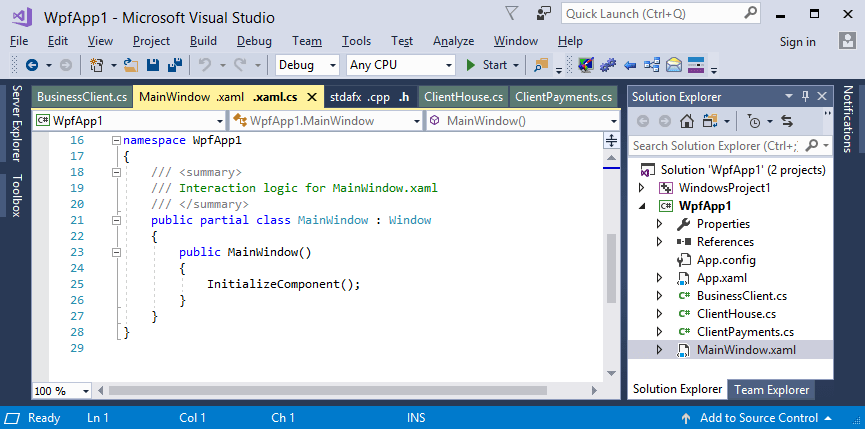Click the Open File folder icon
The image size is (865, 429).
(132, 65)
